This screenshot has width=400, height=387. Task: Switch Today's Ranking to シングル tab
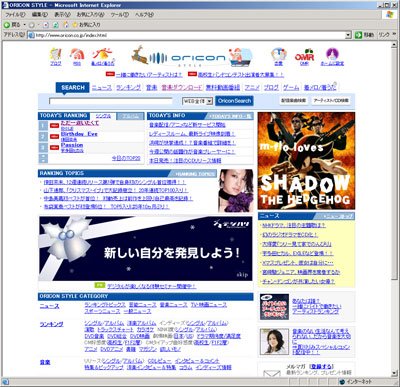click(x=103, y=116)
